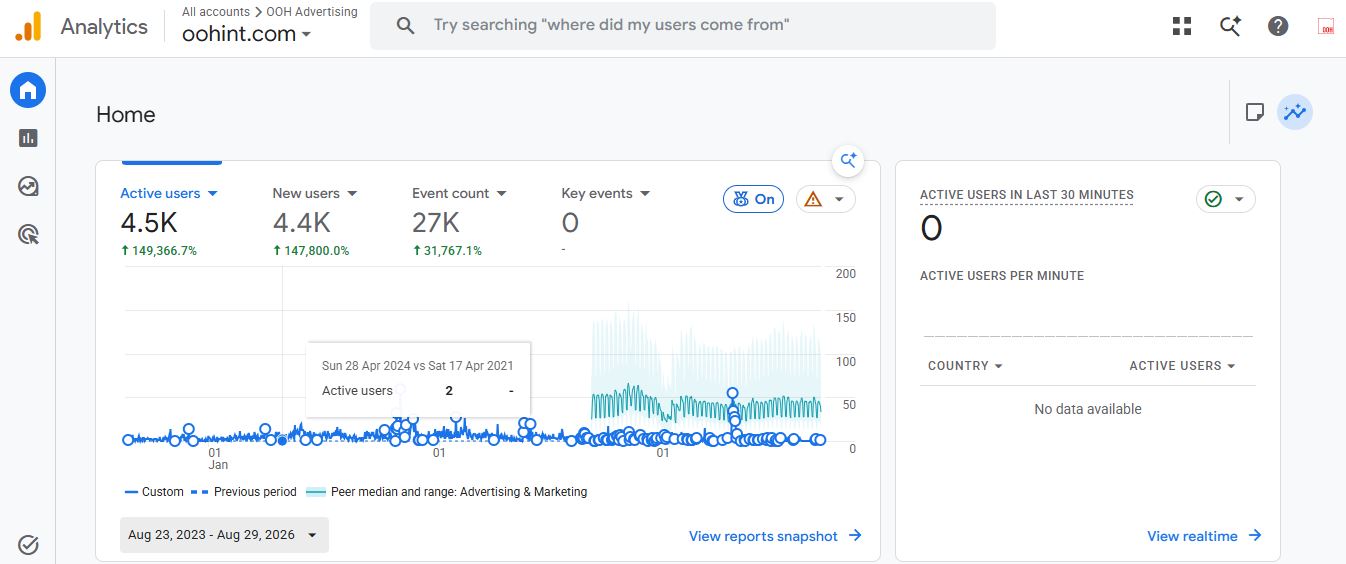Click the ACTIVE USERS PER MINUTE label
Image resolution: width=1346 pixels, height=564 pixels.
[1002, 276]
